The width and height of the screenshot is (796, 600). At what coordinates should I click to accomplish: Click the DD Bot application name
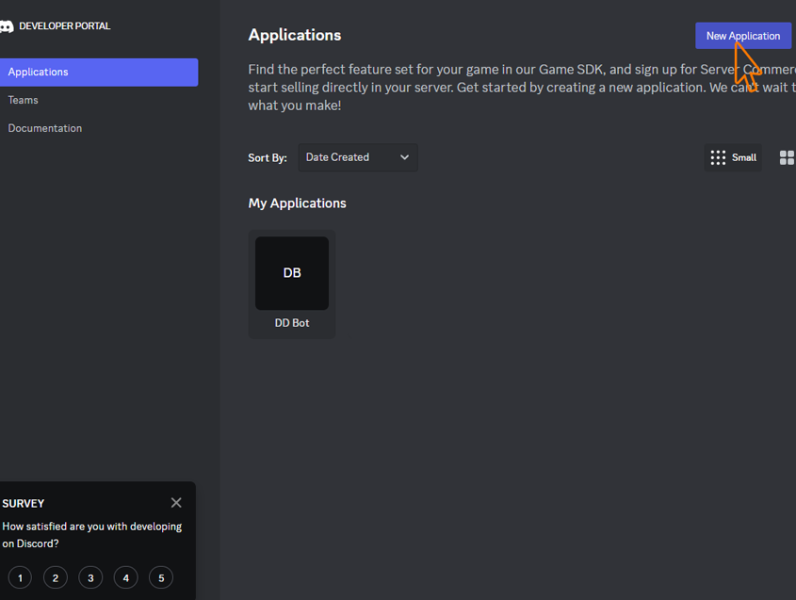pos(292,323)
